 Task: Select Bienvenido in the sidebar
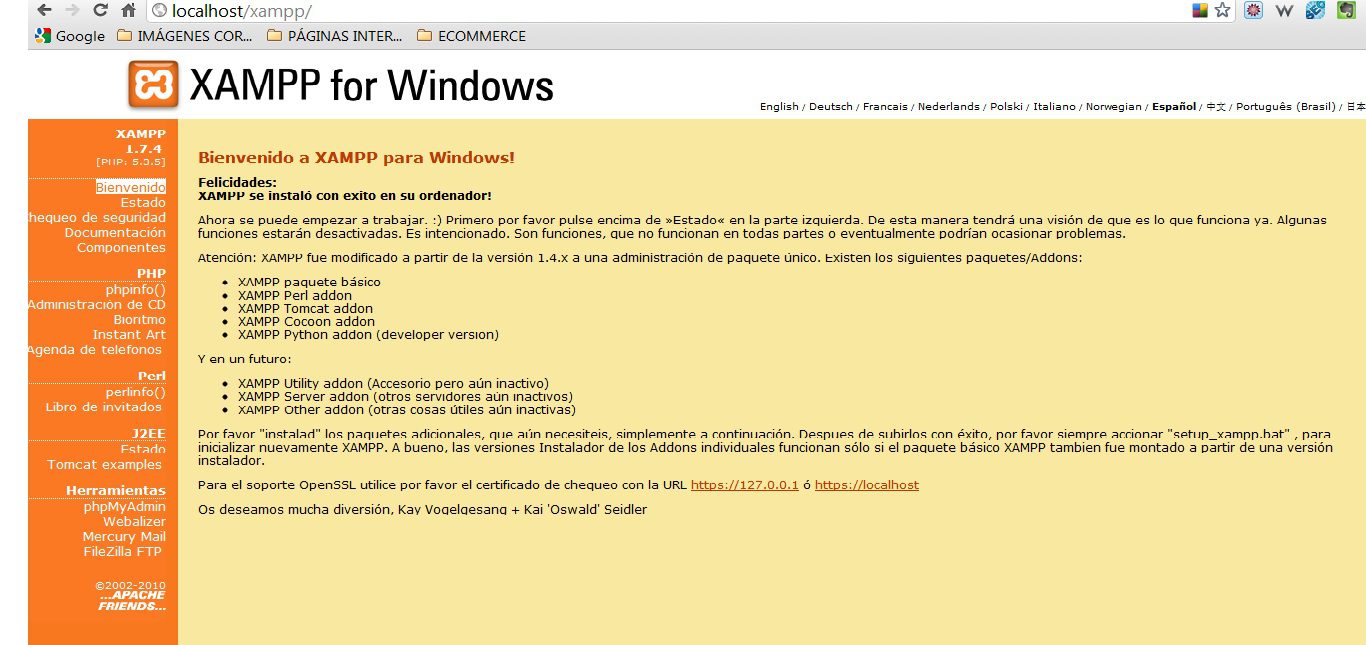click(131, 187)
